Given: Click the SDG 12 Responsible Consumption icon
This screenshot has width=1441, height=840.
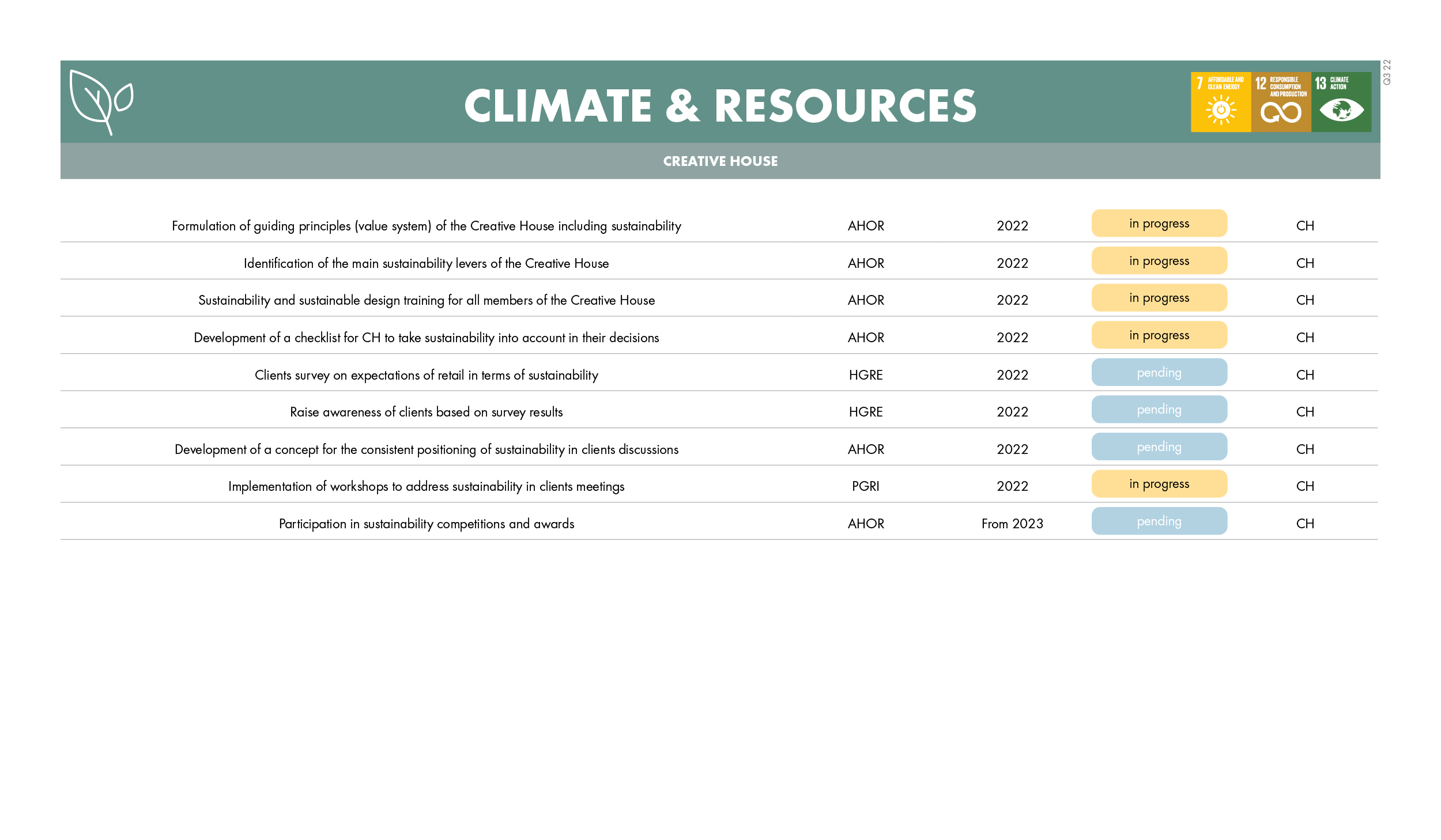Looking at the screenshot, I should click(x=1280, y=102).
